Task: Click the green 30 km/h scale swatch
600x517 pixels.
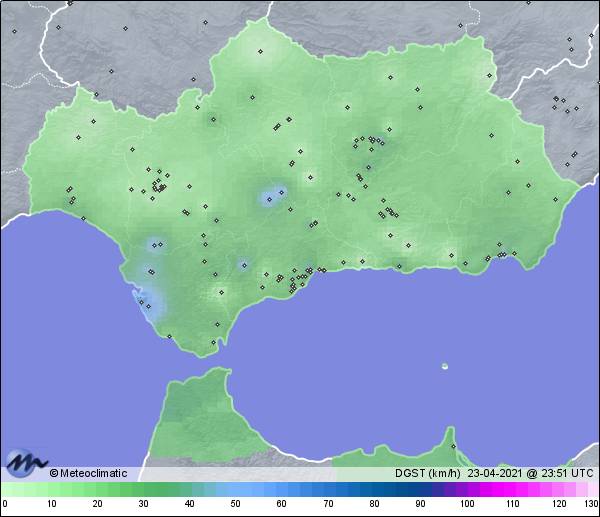Action: (143, 490)
